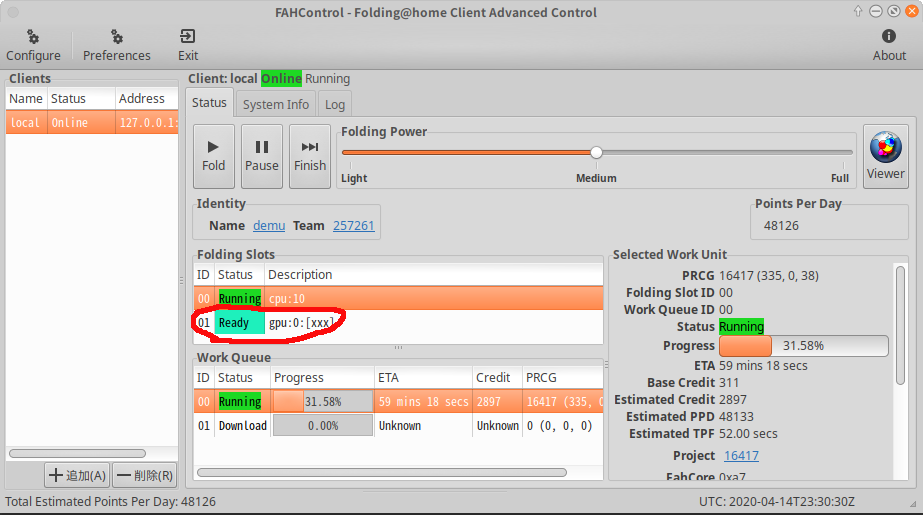The width and height of the screenshot is (923, 515).
Task: Open the About dialog icon
Action: pos(888,45)
